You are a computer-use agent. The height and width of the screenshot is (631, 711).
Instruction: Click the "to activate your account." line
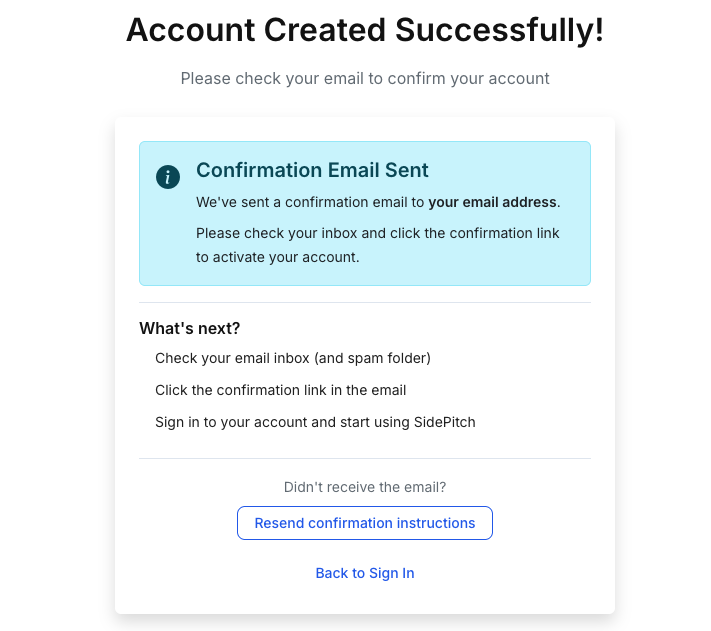pyautogui.click(x=277, y=257)
